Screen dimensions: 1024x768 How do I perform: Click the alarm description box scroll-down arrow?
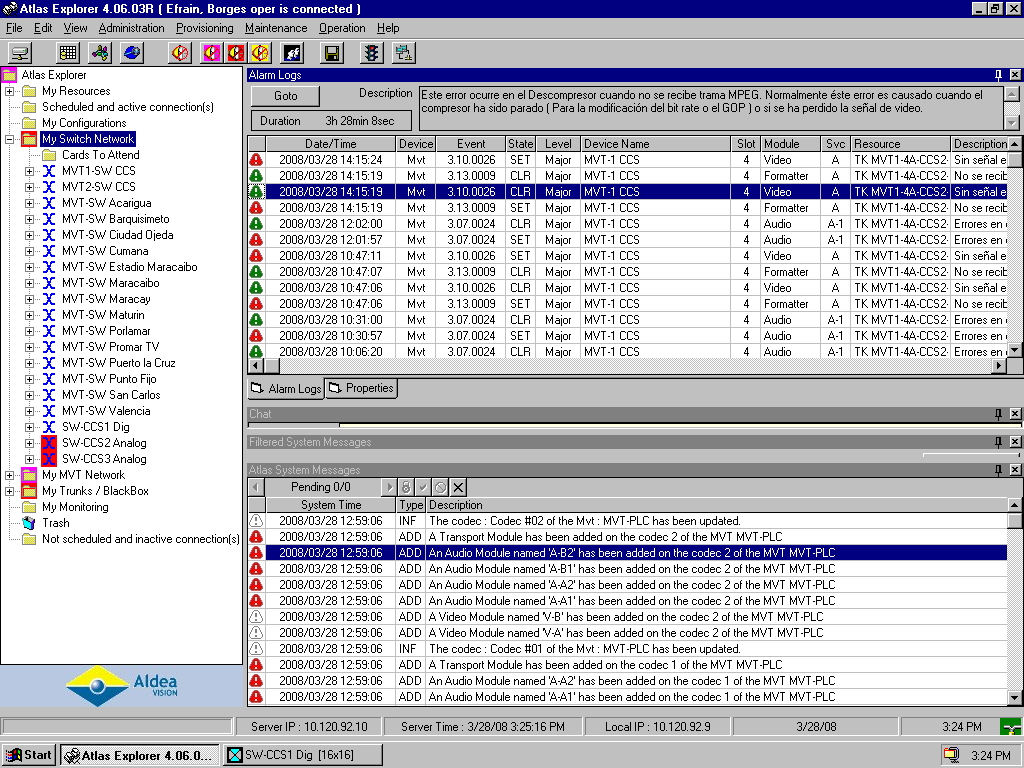1011,122
